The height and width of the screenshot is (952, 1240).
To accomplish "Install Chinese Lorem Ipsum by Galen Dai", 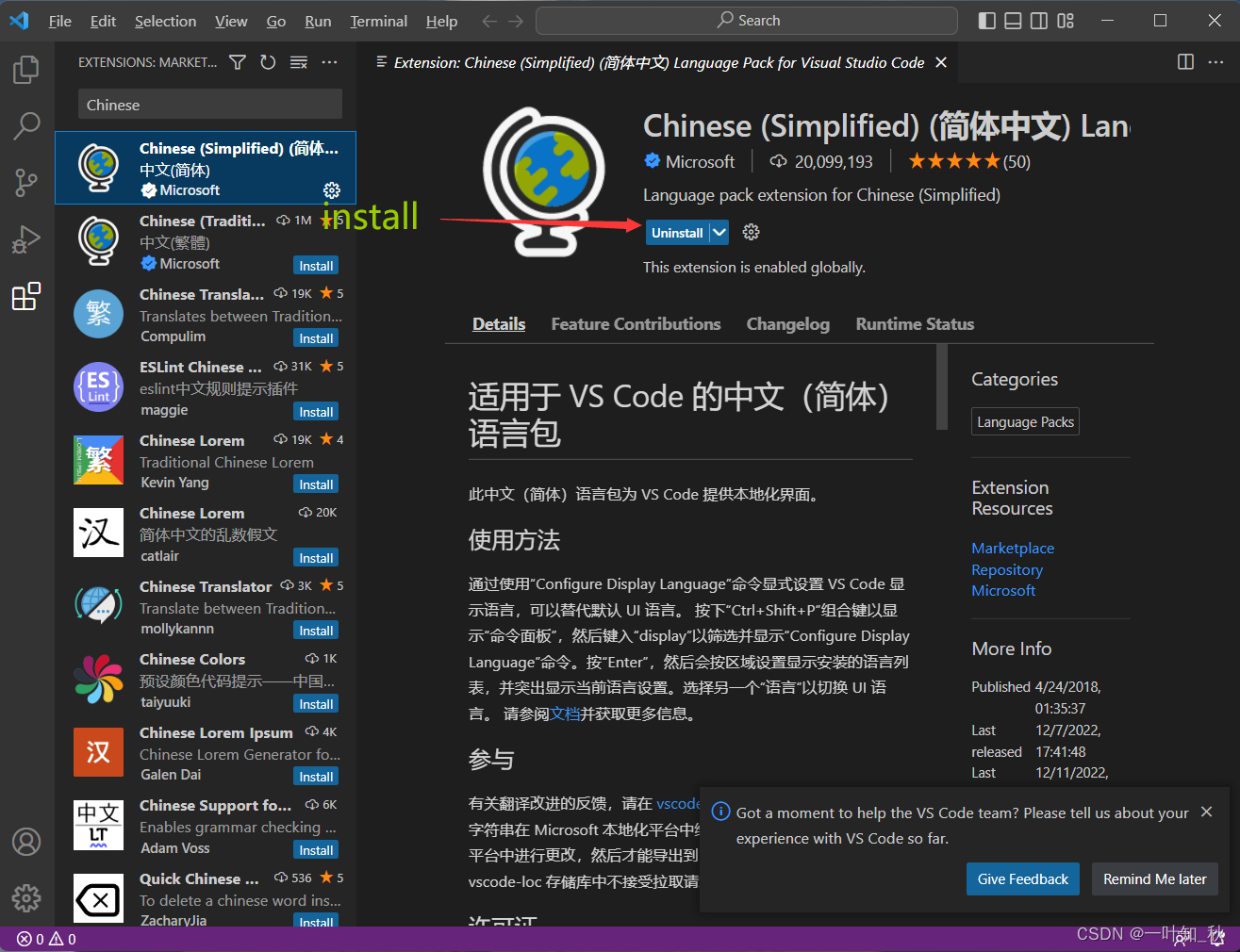I will tap(316, 777).
